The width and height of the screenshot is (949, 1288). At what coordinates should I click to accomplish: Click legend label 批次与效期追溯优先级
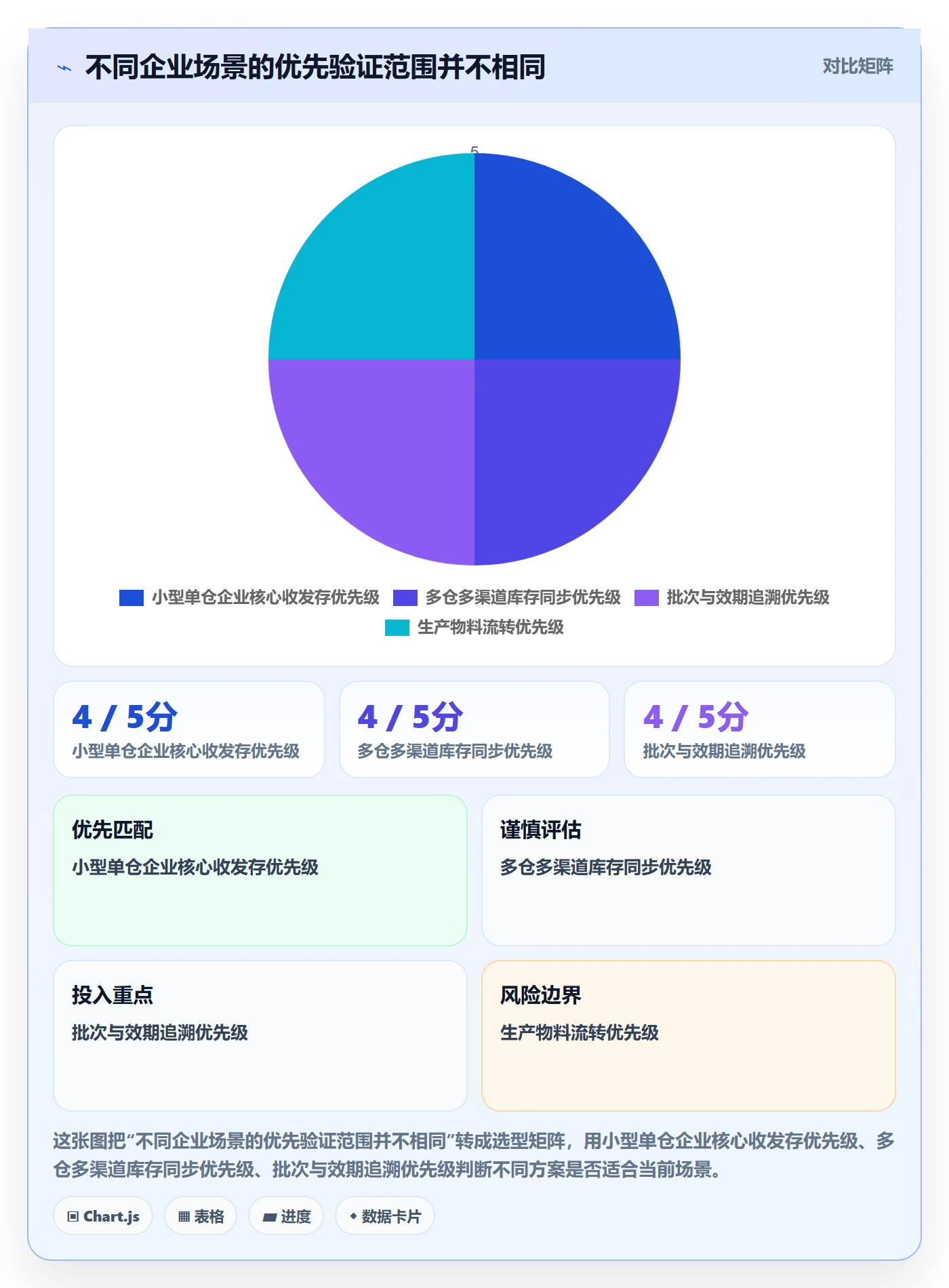click(748, 597)
